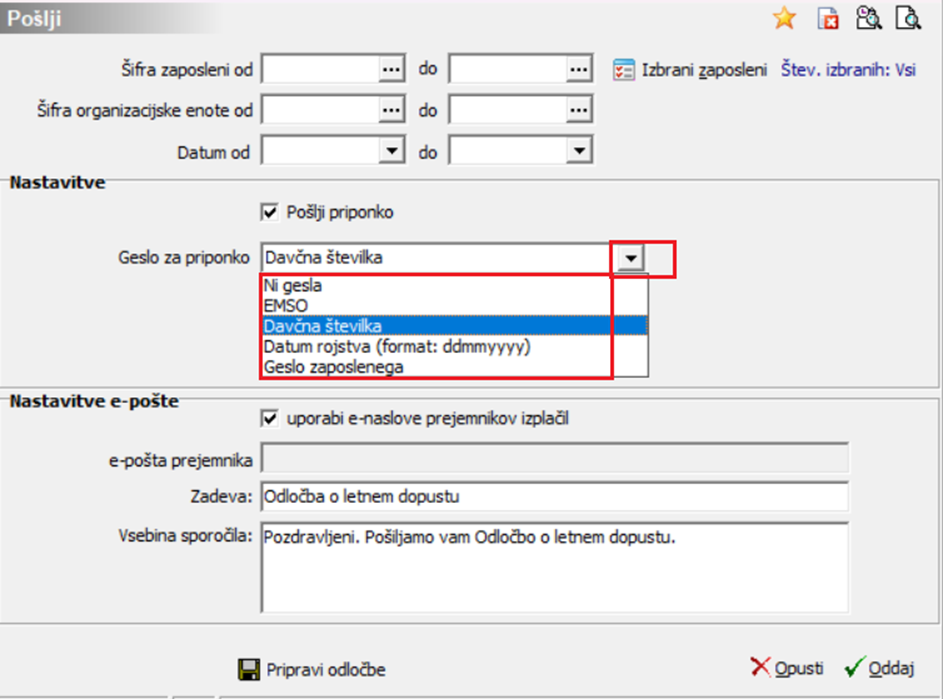This screenshot has height=699, width=943.
Task: Collapse the Geslo za priponko dropdown arrow
Action: point(630,259)
